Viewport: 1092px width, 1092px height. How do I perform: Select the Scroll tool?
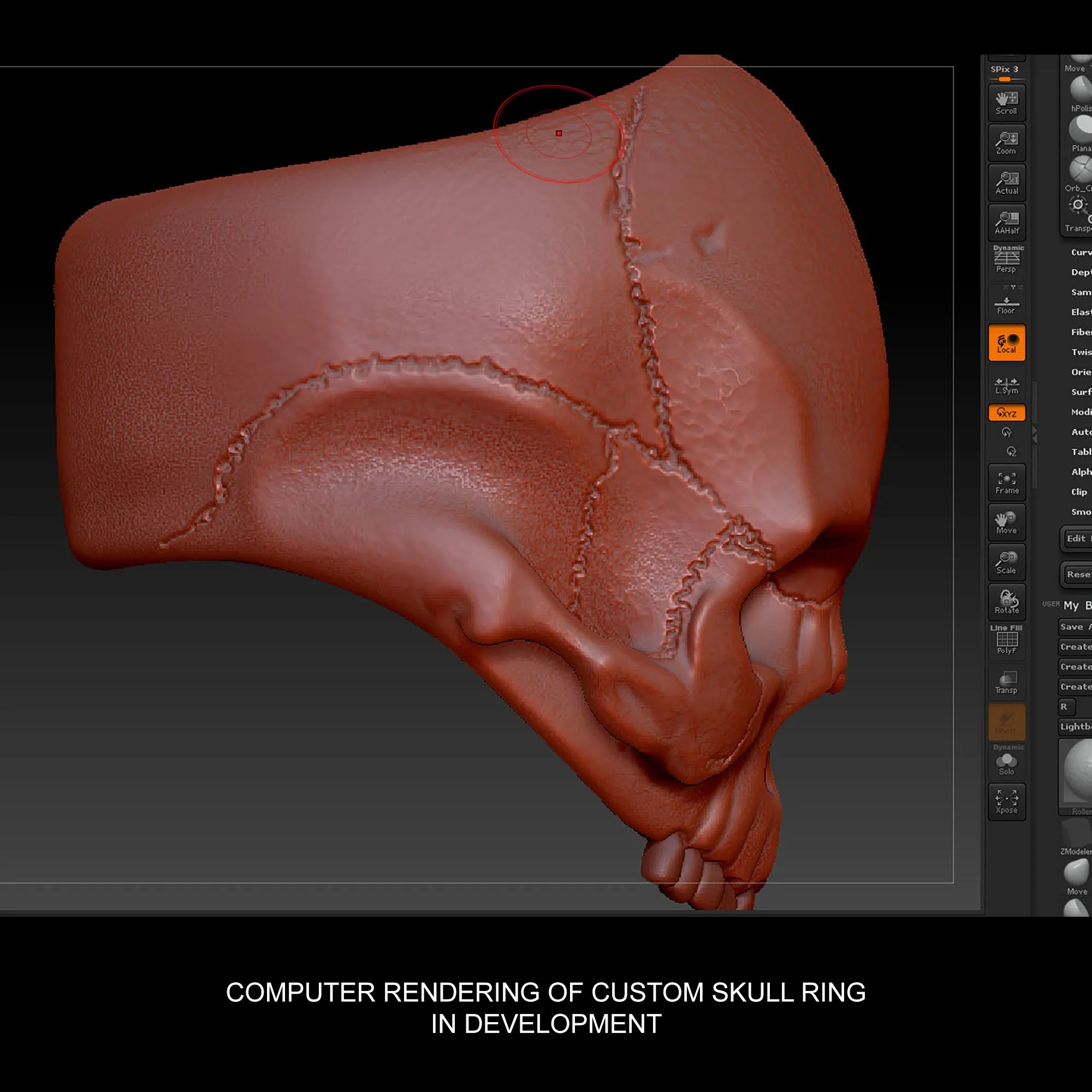point(1006,103)
